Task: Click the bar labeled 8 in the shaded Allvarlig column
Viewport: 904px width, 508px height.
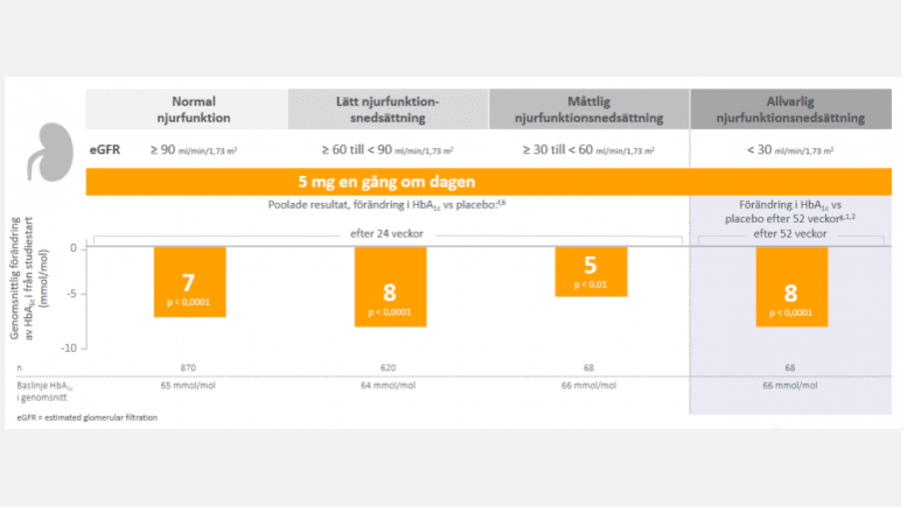Action: (x=792, y=287)
